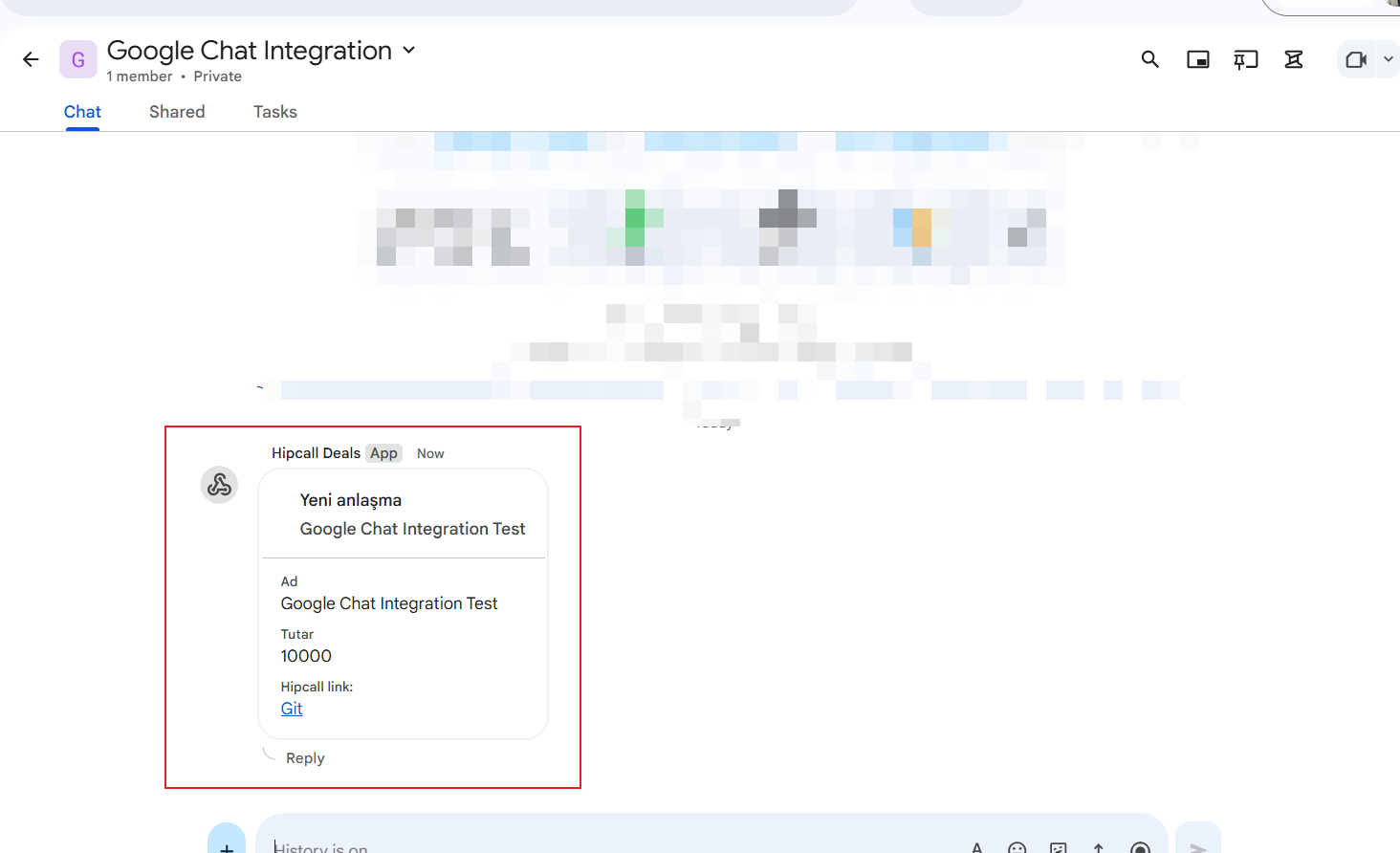The height and width of the screenshot is (853, 1400).
Task: Switch to the Tasks tab
Action: coord(275,112)
